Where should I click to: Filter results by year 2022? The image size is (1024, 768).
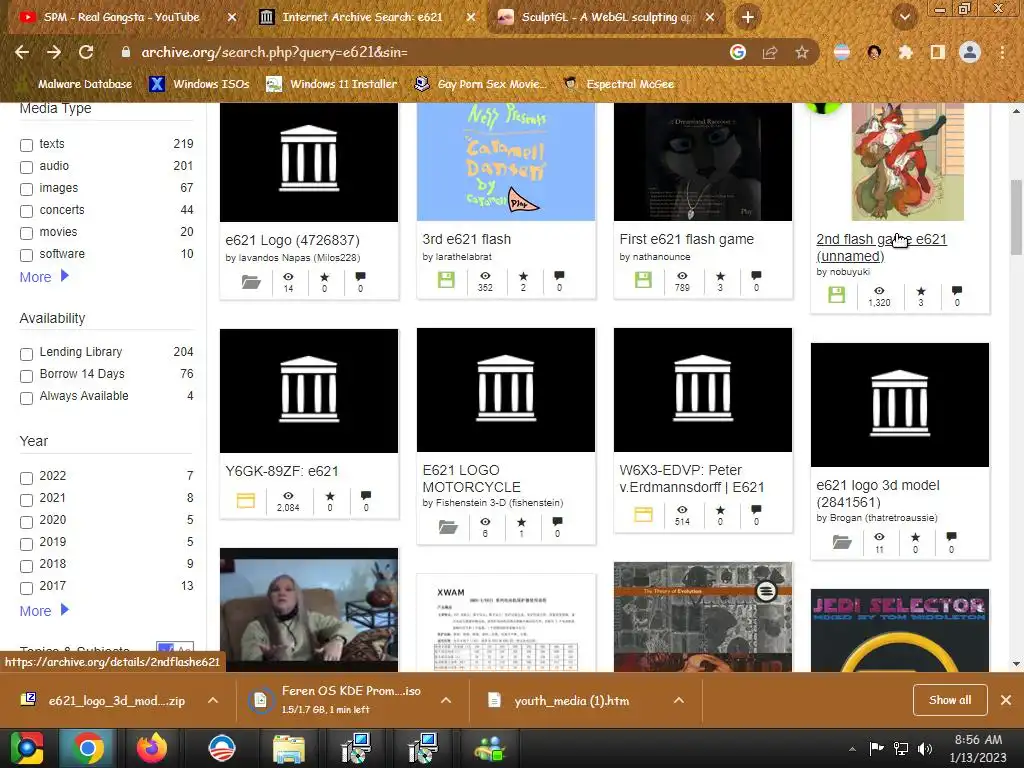tap(26, 478)
